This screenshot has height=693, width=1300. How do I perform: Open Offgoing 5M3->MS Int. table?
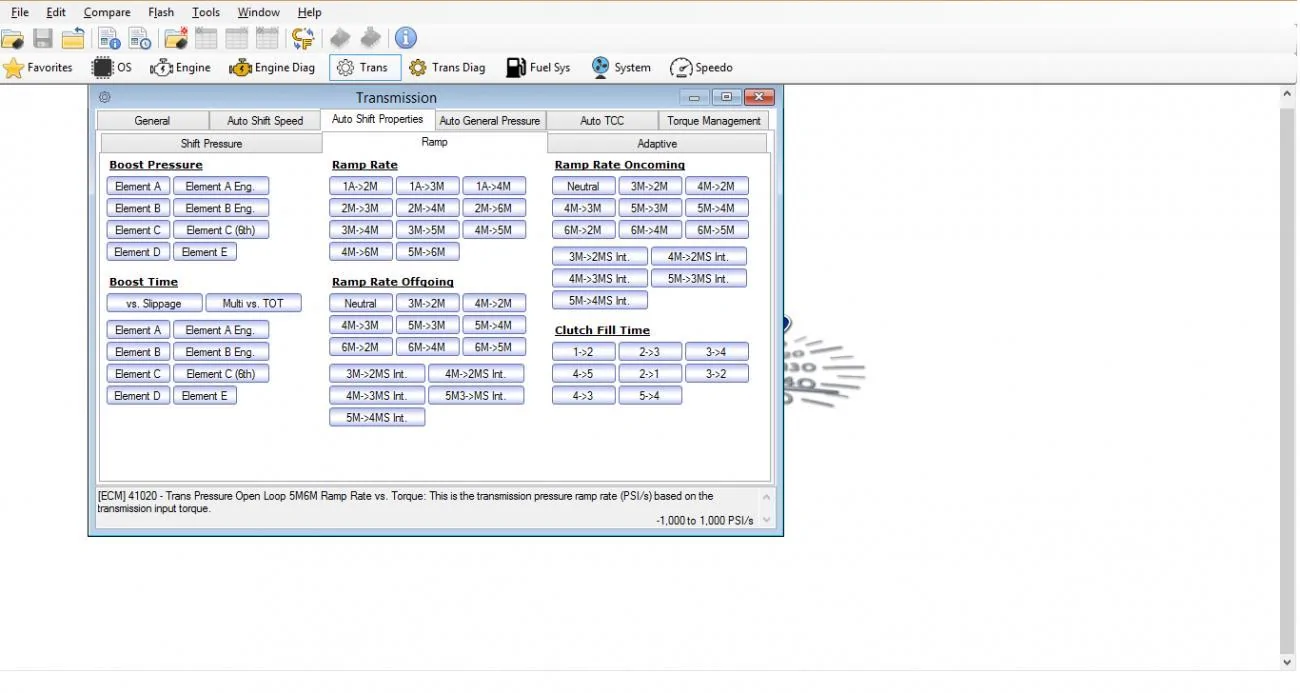tap(476, 396)
